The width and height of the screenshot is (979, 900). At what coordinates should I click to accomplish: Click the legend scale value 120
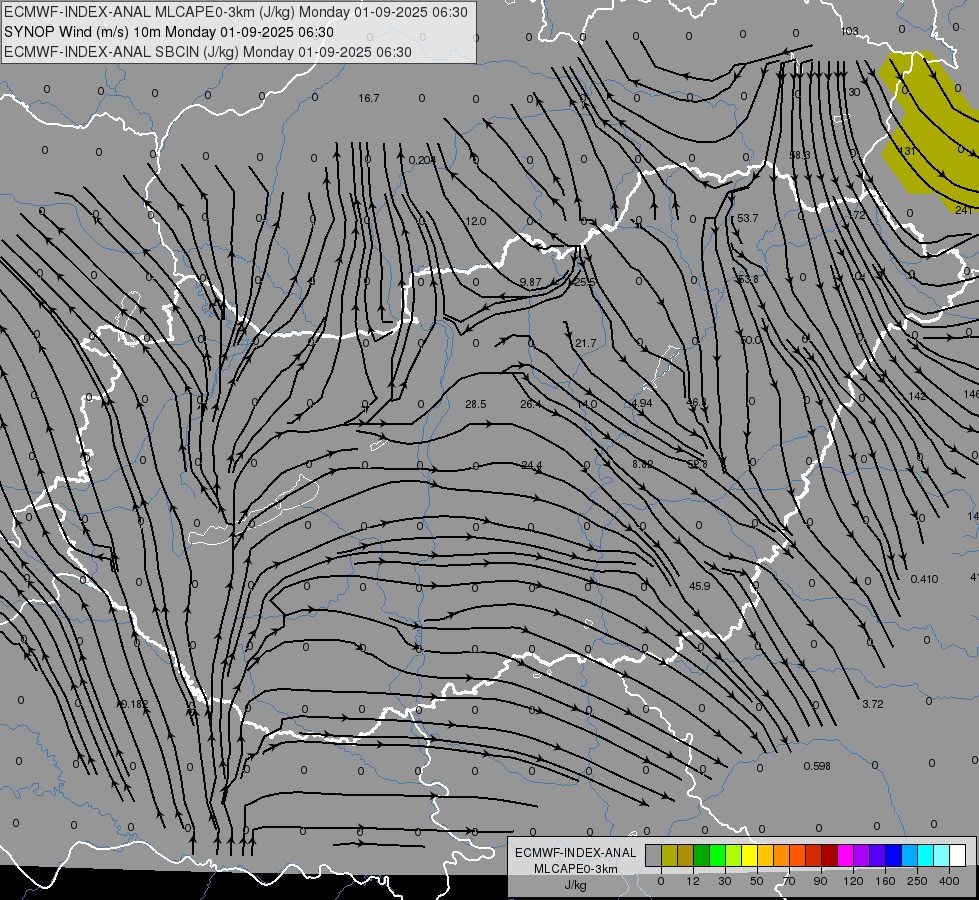point(853,881)
